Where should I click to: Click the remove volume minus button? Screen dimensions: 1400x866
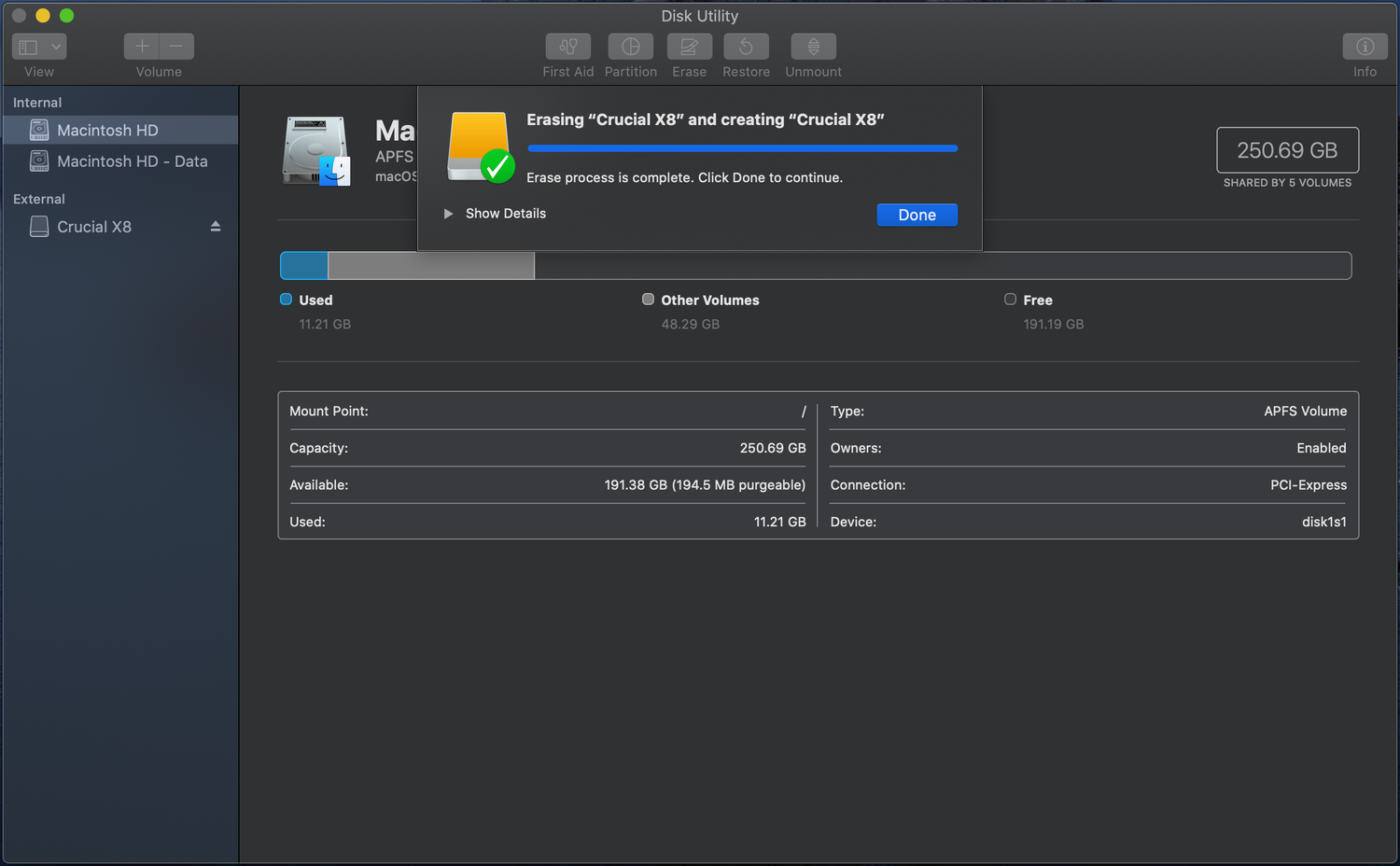point(176,47)
